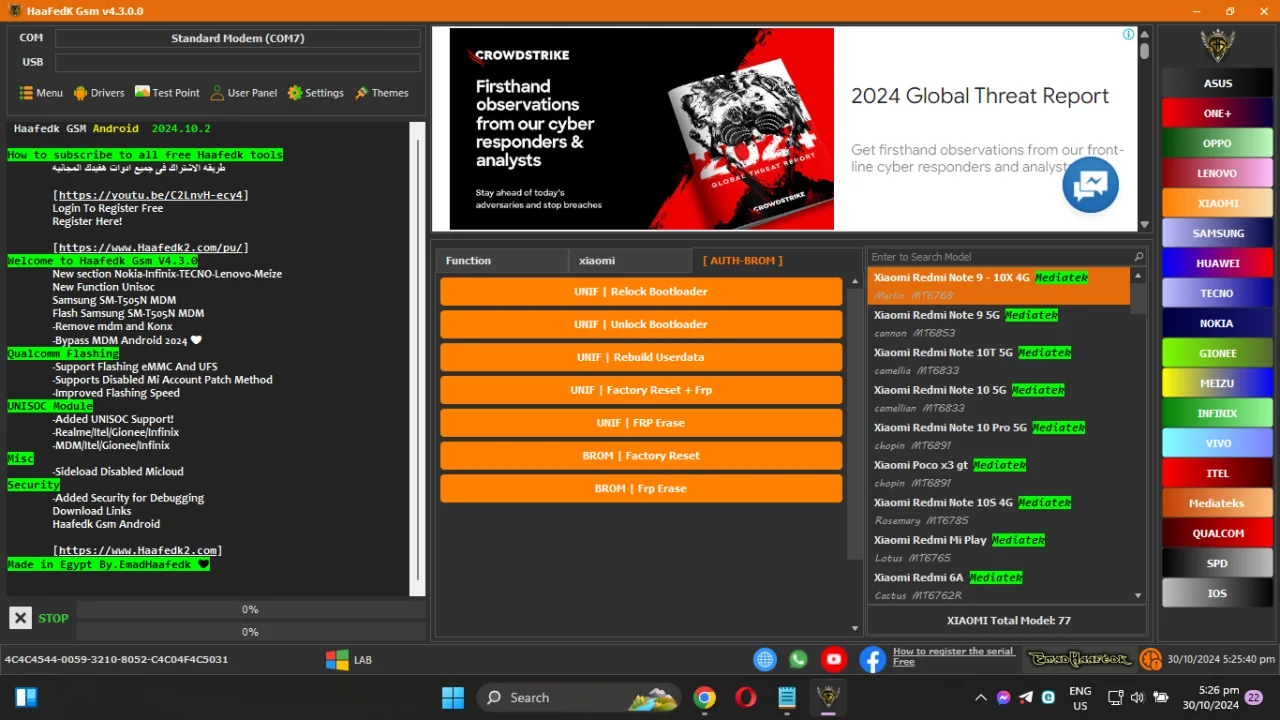The height and width of the screenshot is (720, 1280).
Task: Select the INFINIX brand
Action: [x=1217, y=413]
